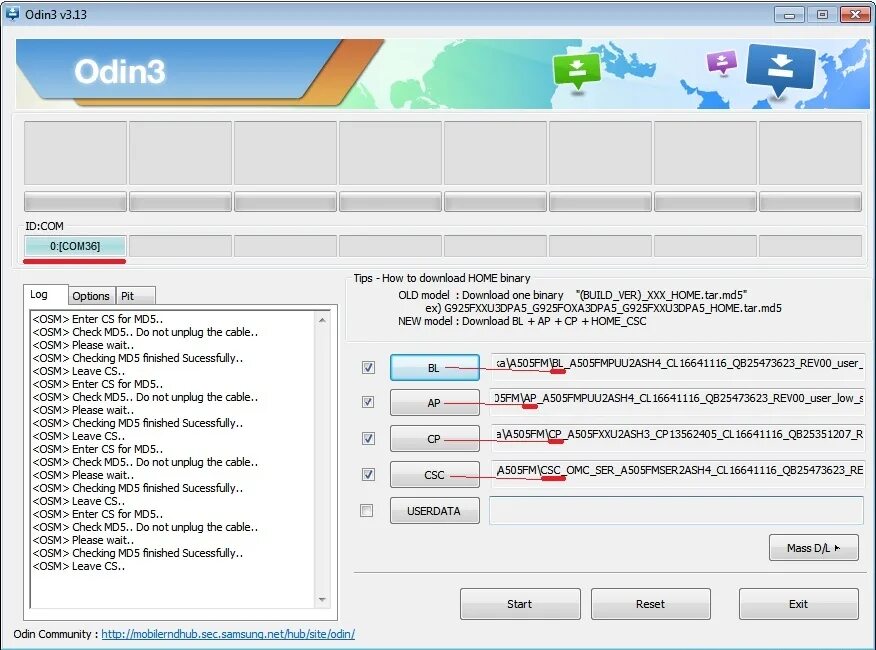Switch to the Log tab
This screenshot has width=876, height=650.
45,295
